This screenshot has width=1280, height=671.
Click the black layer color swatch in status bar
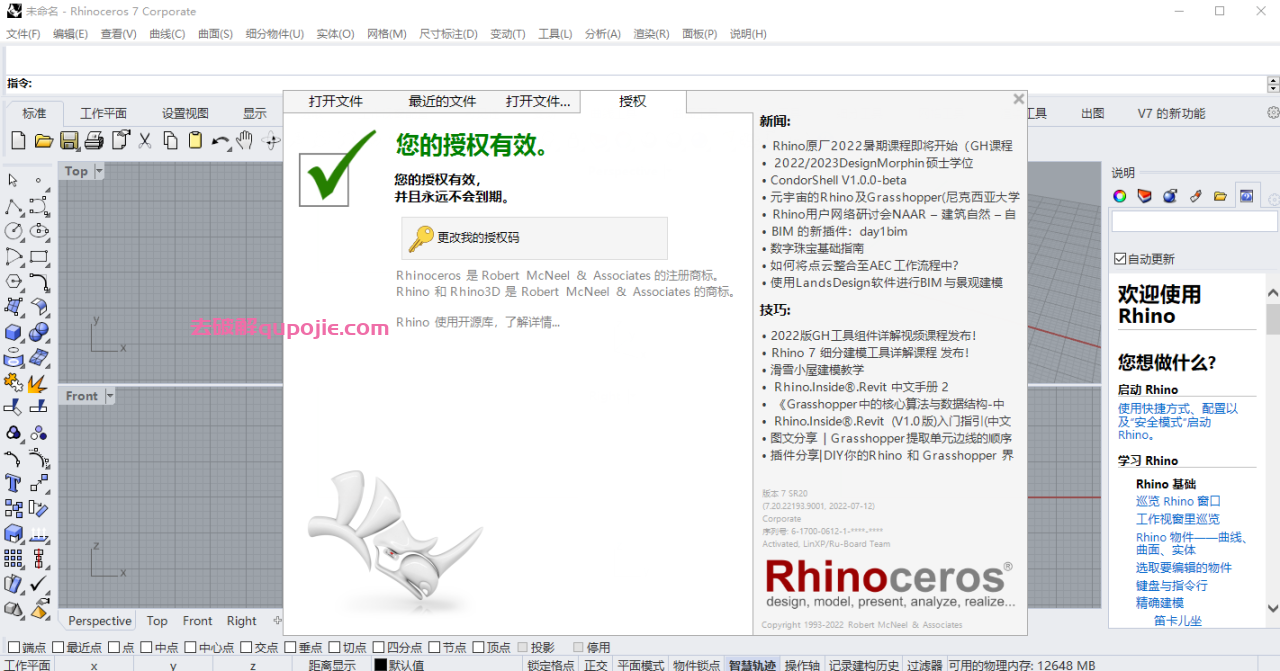(380, 665)
